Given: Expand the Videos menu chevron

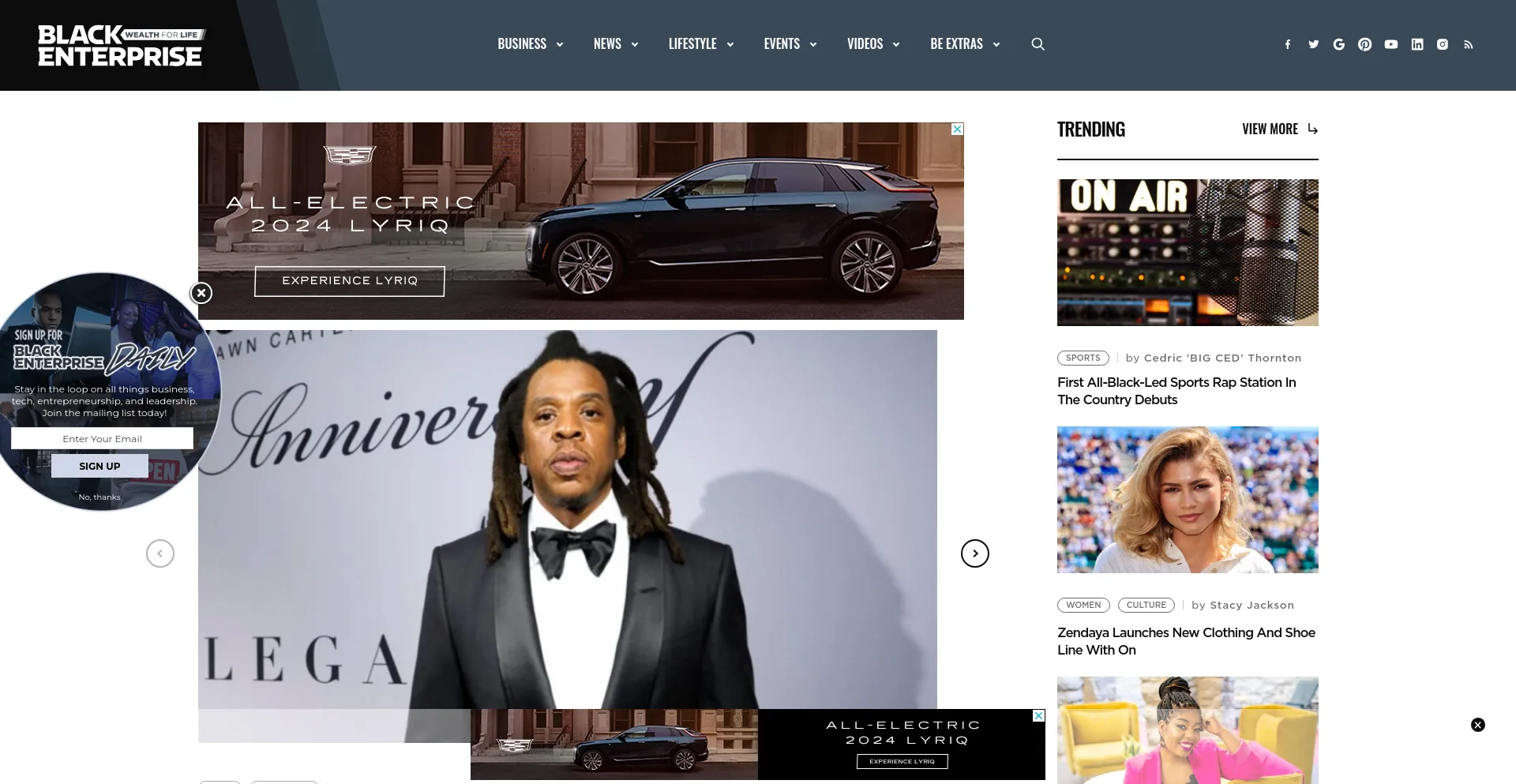Looking at the screenshot, I should (896, 45).
